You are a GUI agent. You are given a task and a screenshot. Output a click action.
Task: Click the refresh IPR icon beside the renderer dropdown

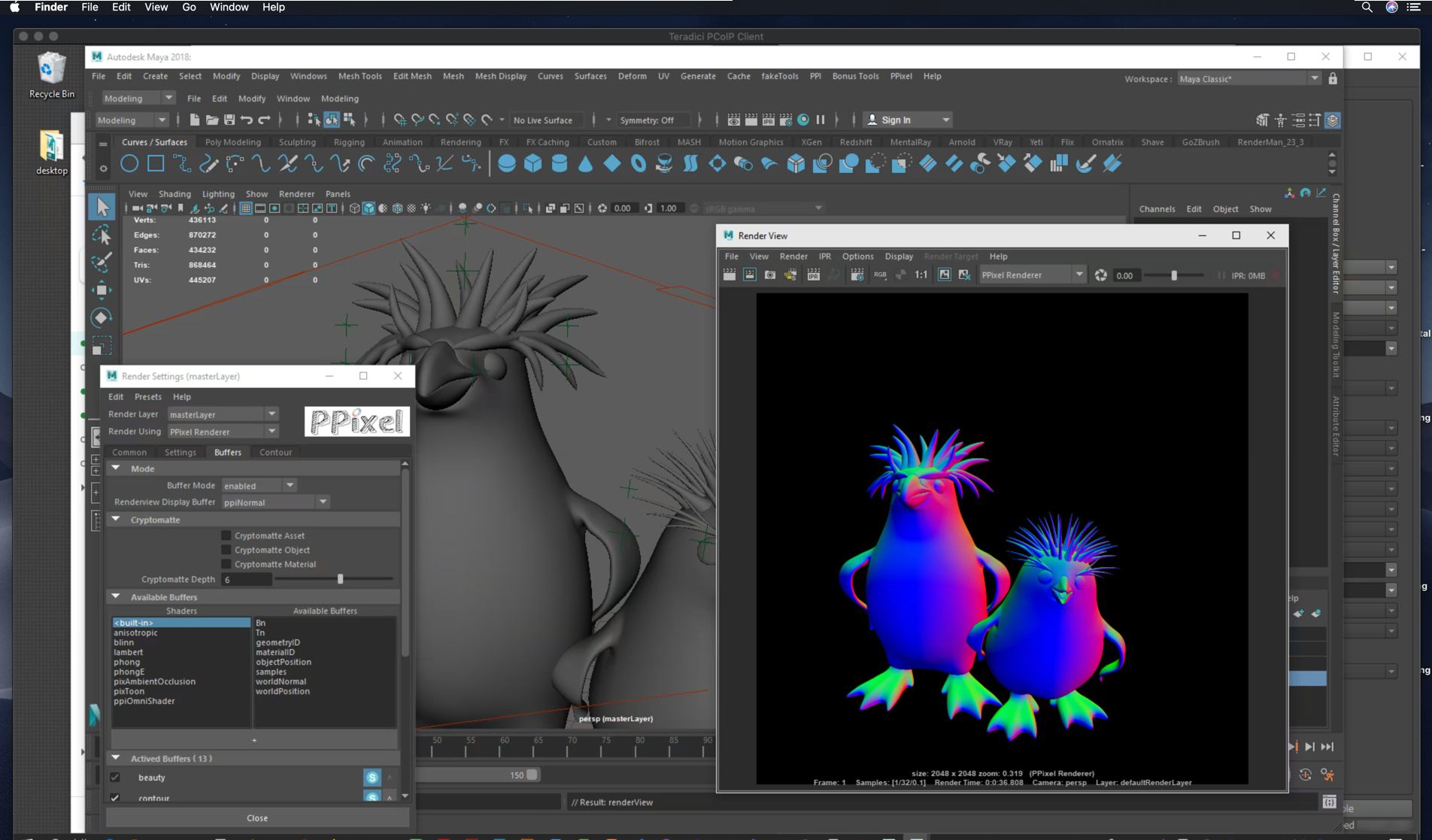click(1100, 275)
